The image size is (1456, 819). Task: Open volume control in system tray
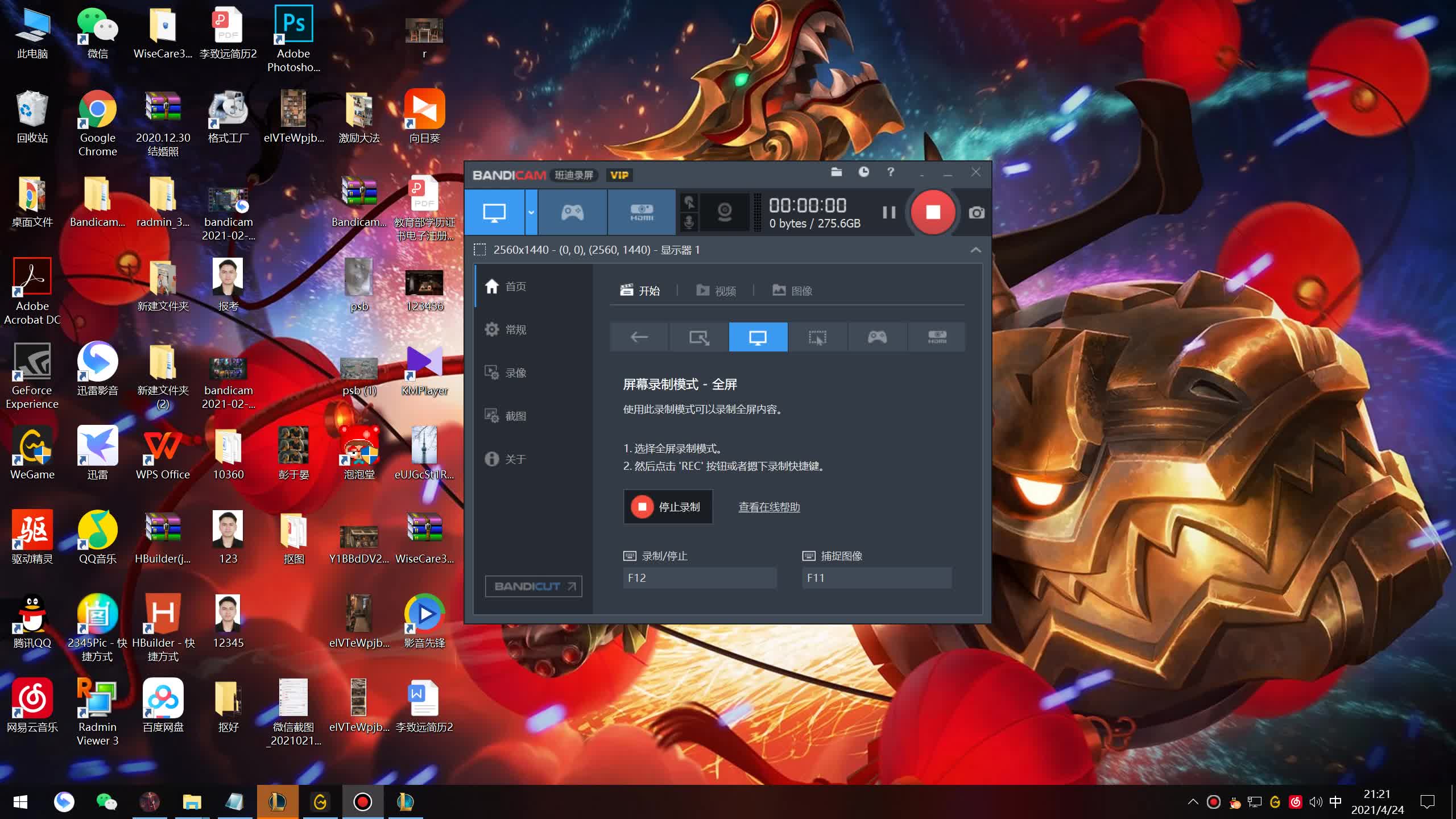(1315, 802)
